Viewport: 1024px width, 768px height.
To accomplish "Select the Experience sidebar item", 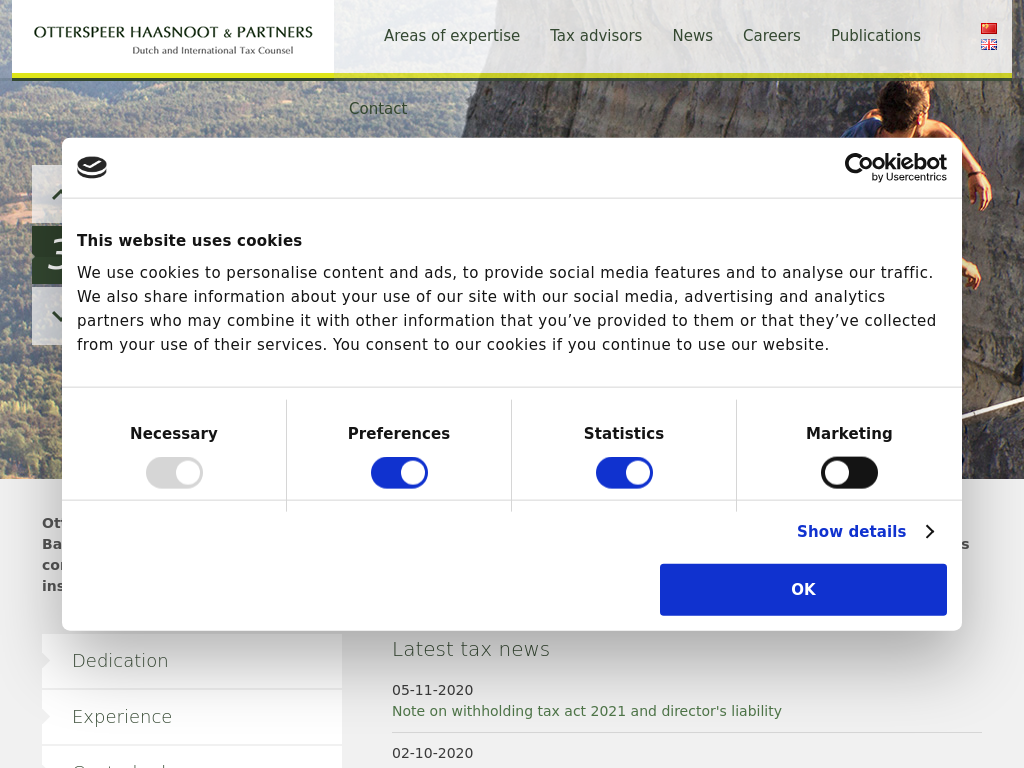I will point(122,717).
